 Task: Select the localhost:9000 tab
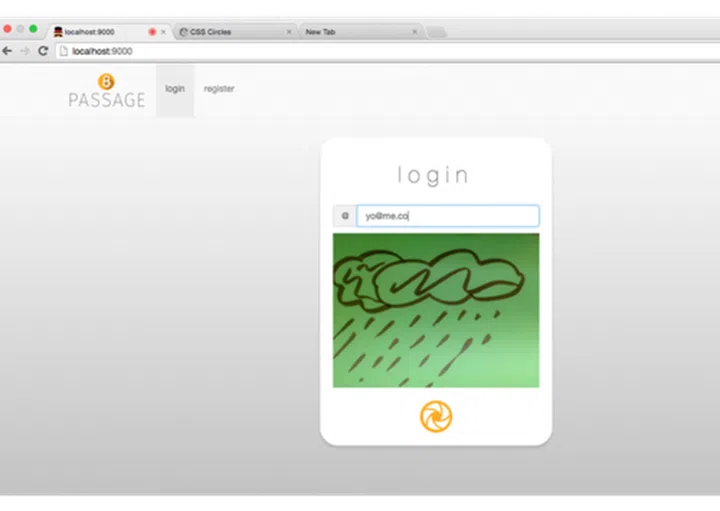95,32
